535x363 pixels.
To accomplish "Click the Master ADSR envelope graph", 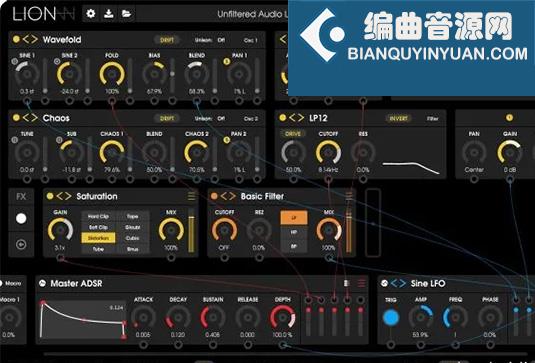I will 82,319.
